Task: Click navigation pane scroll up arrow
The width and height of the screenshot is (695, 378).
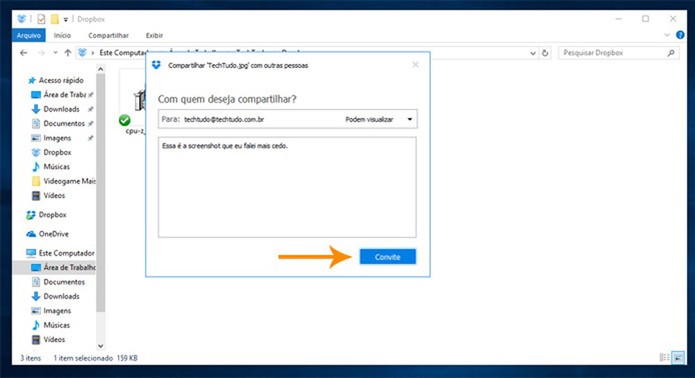Action: click(101, 69)
